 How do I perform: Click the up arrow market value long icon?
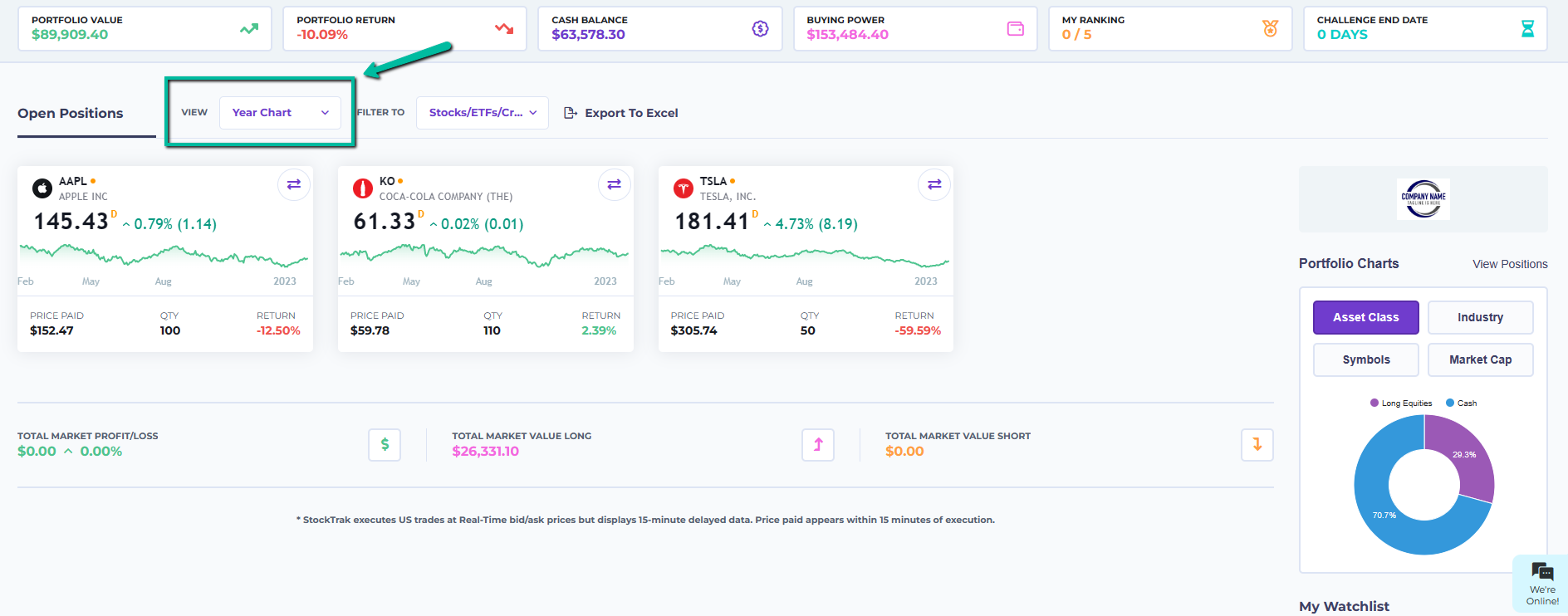[x=818, y=444]
